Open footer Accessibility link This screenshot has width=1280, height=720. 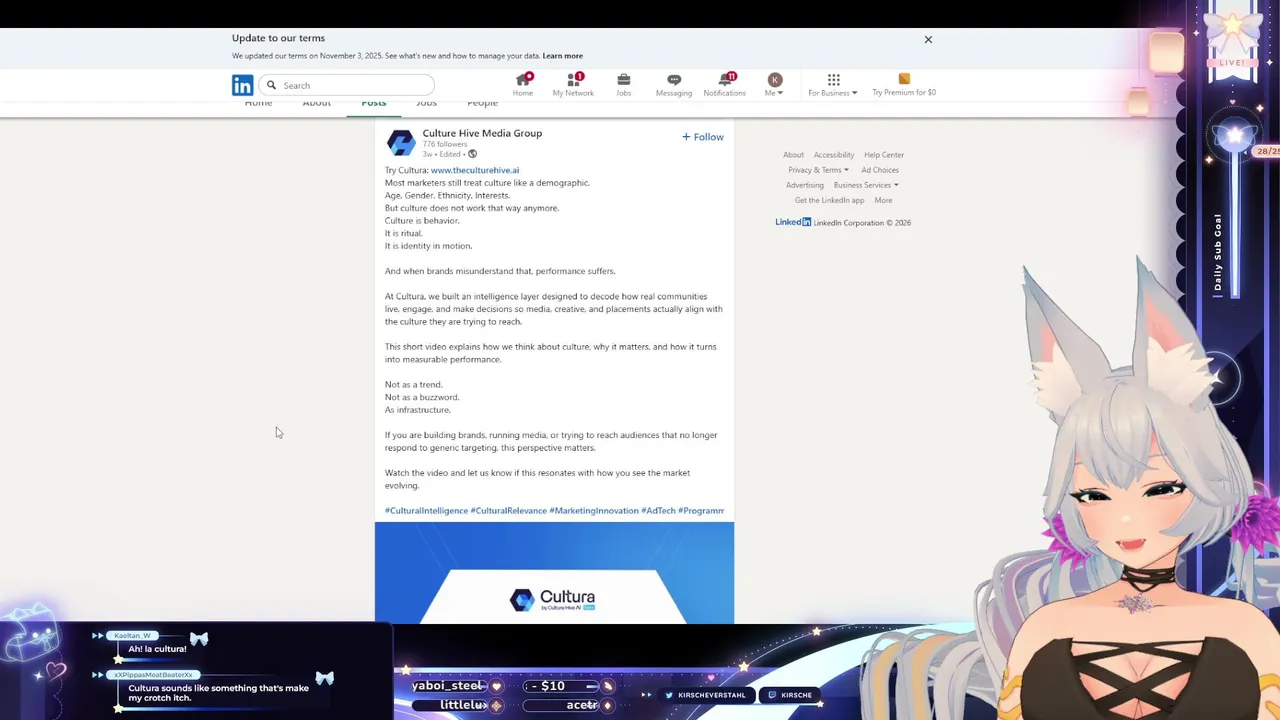(834, 155)
